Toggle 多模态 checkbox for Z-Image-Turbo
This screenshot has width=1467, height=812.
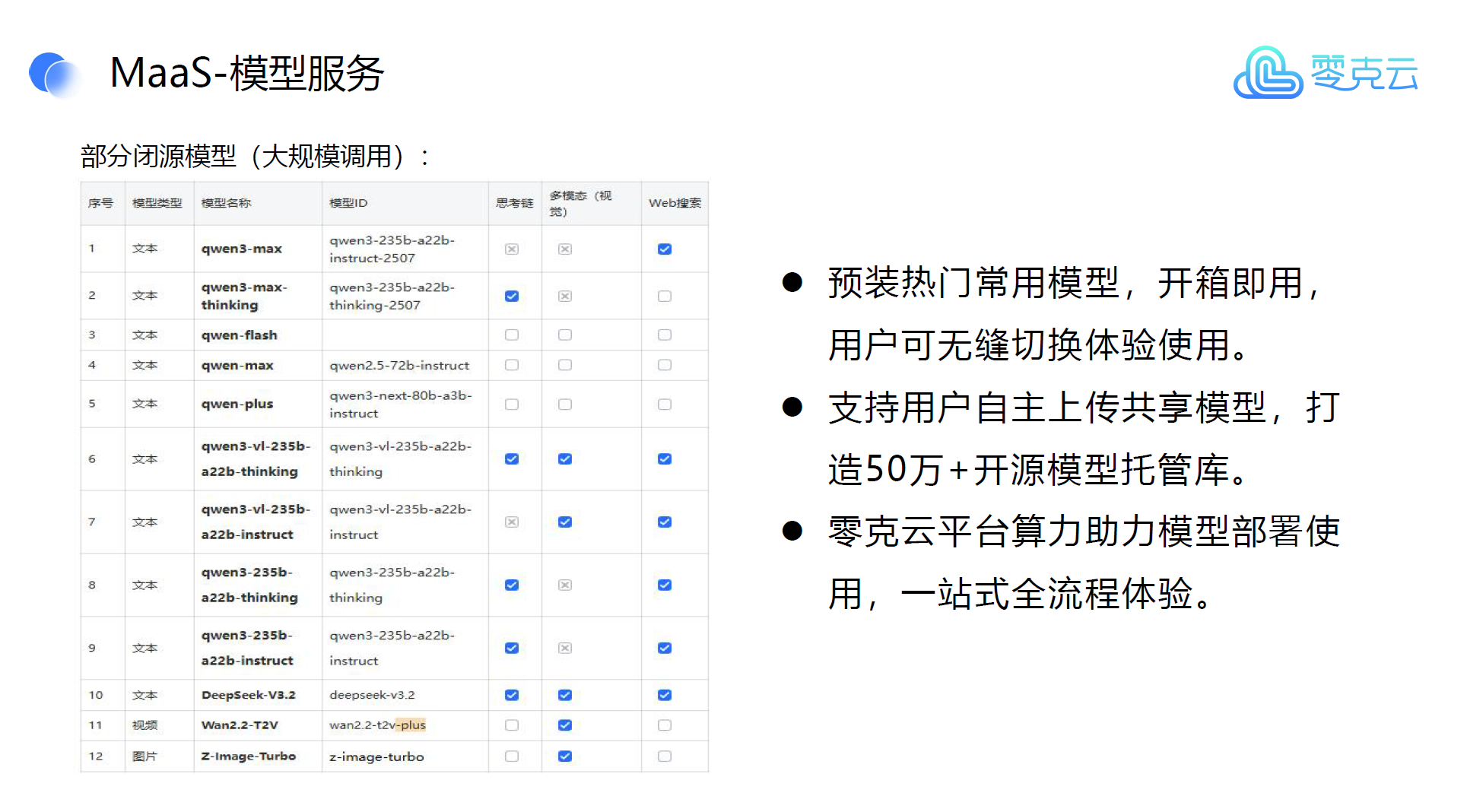pos(565,756)
